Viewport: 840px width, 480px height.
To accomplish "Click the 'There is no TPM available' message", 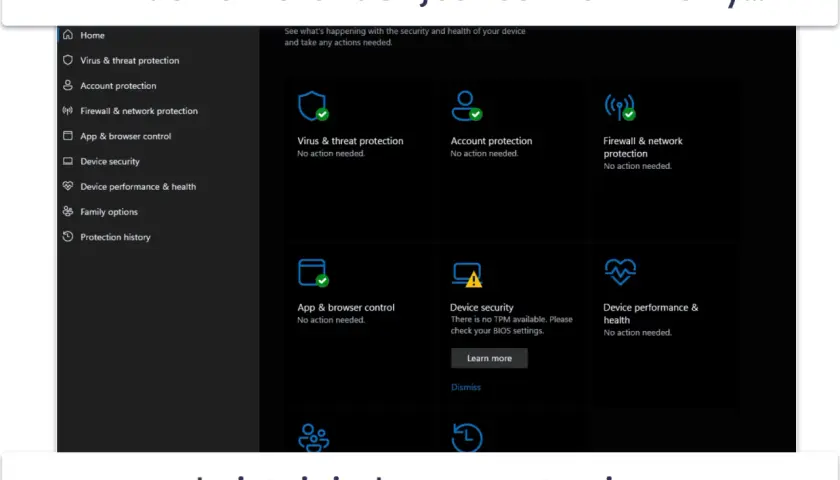I will click(512, 325).
